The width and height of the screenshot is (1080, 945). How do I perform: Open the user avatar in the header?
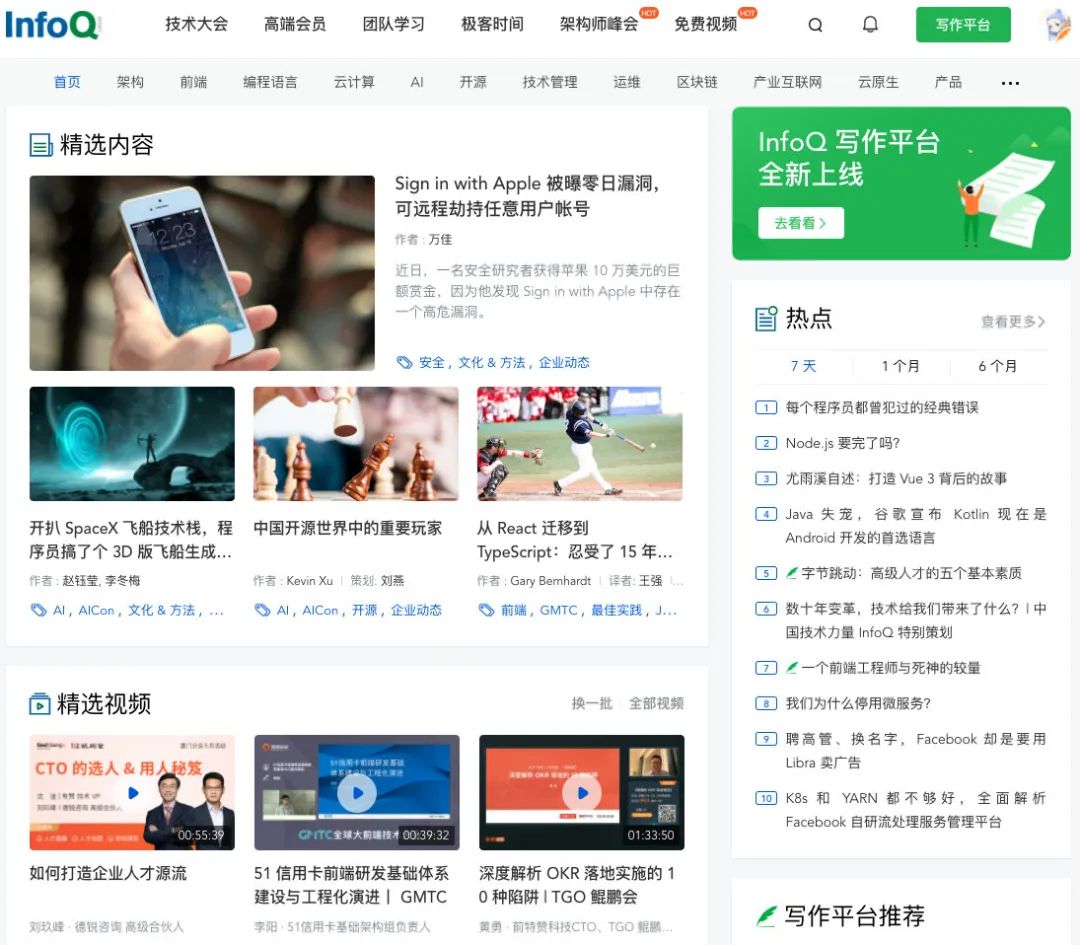tap(1057, 24)
